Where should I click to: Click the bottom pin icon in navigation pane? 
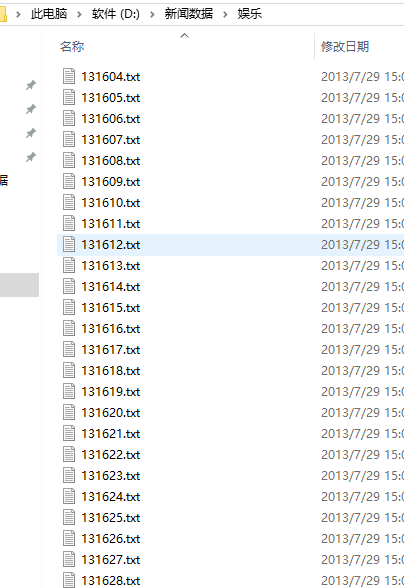coord(31,157)
